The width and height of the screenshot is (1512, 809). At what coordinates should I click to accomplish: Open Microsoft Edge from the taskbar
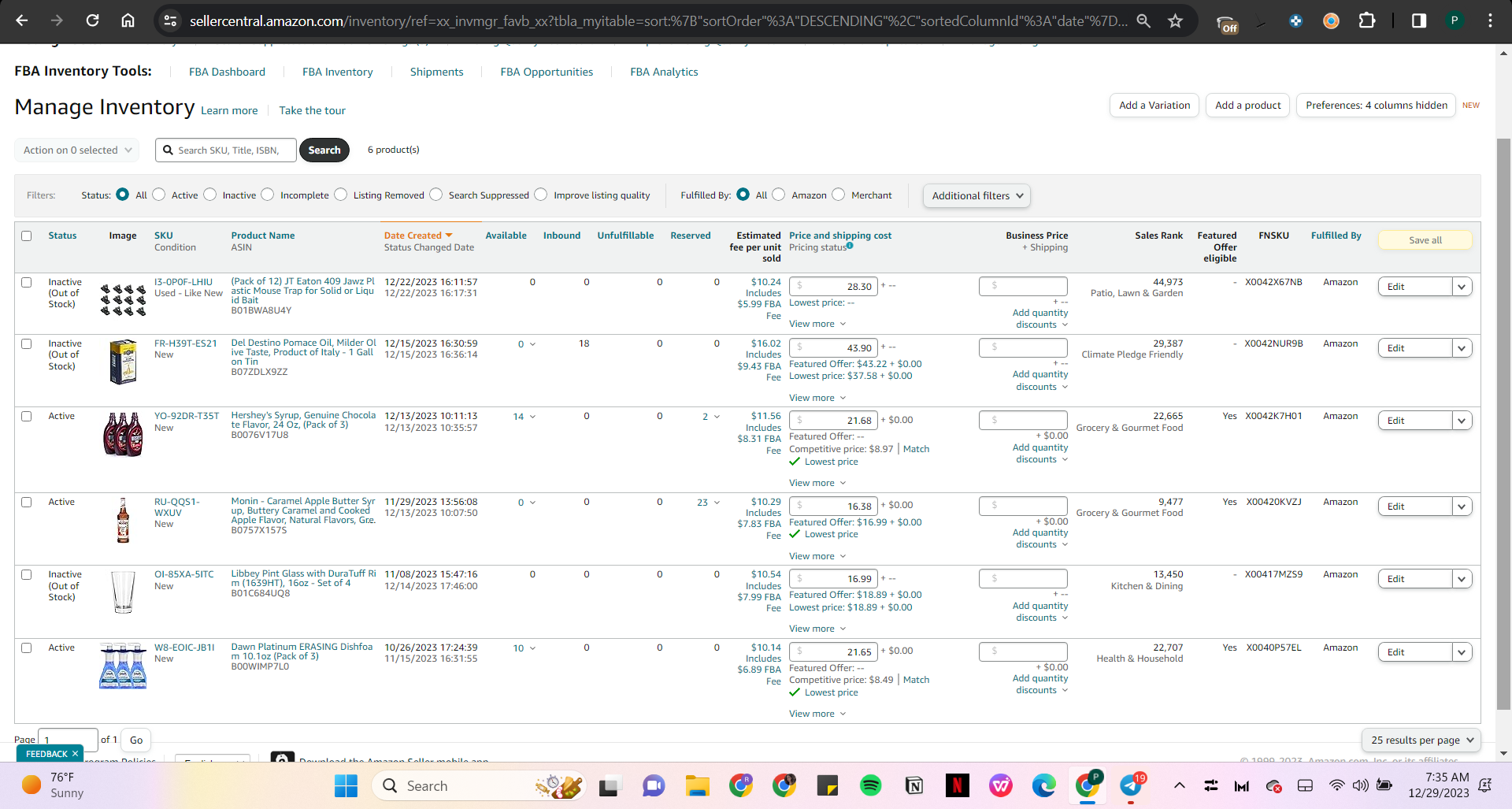tap(1044, 785)
